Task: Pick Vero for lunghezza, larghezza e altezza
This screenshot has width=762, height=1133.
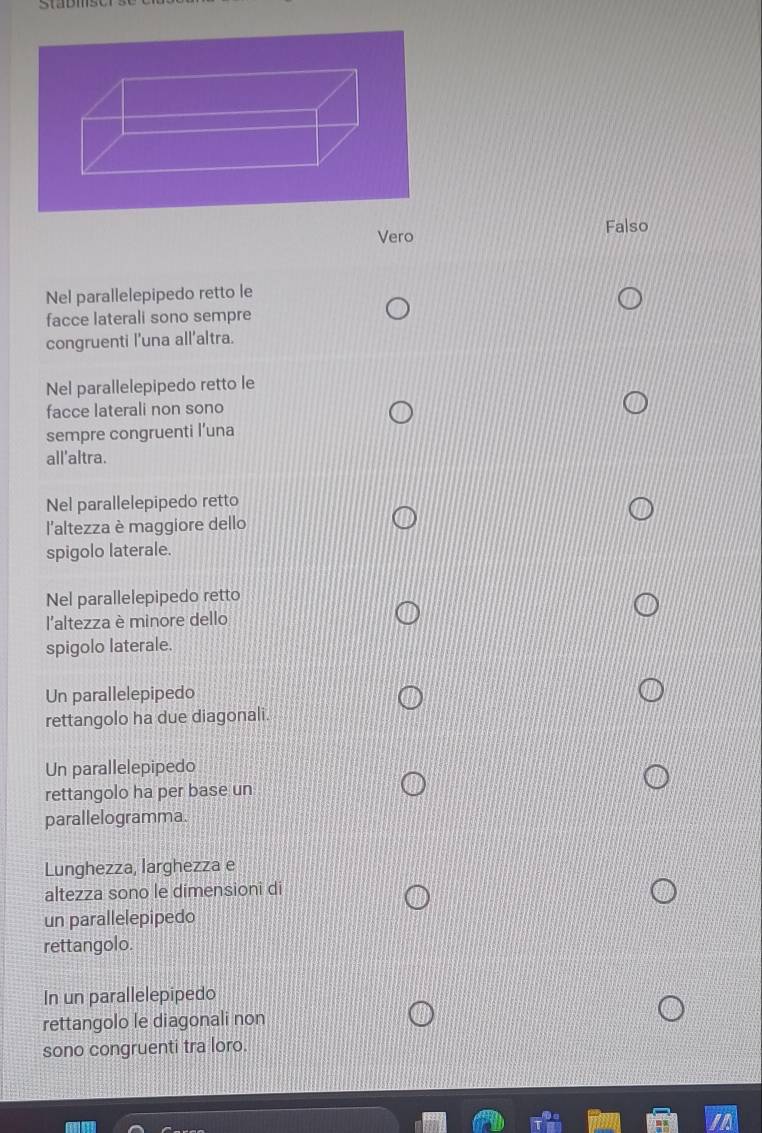Action: (x=417, y=897)
